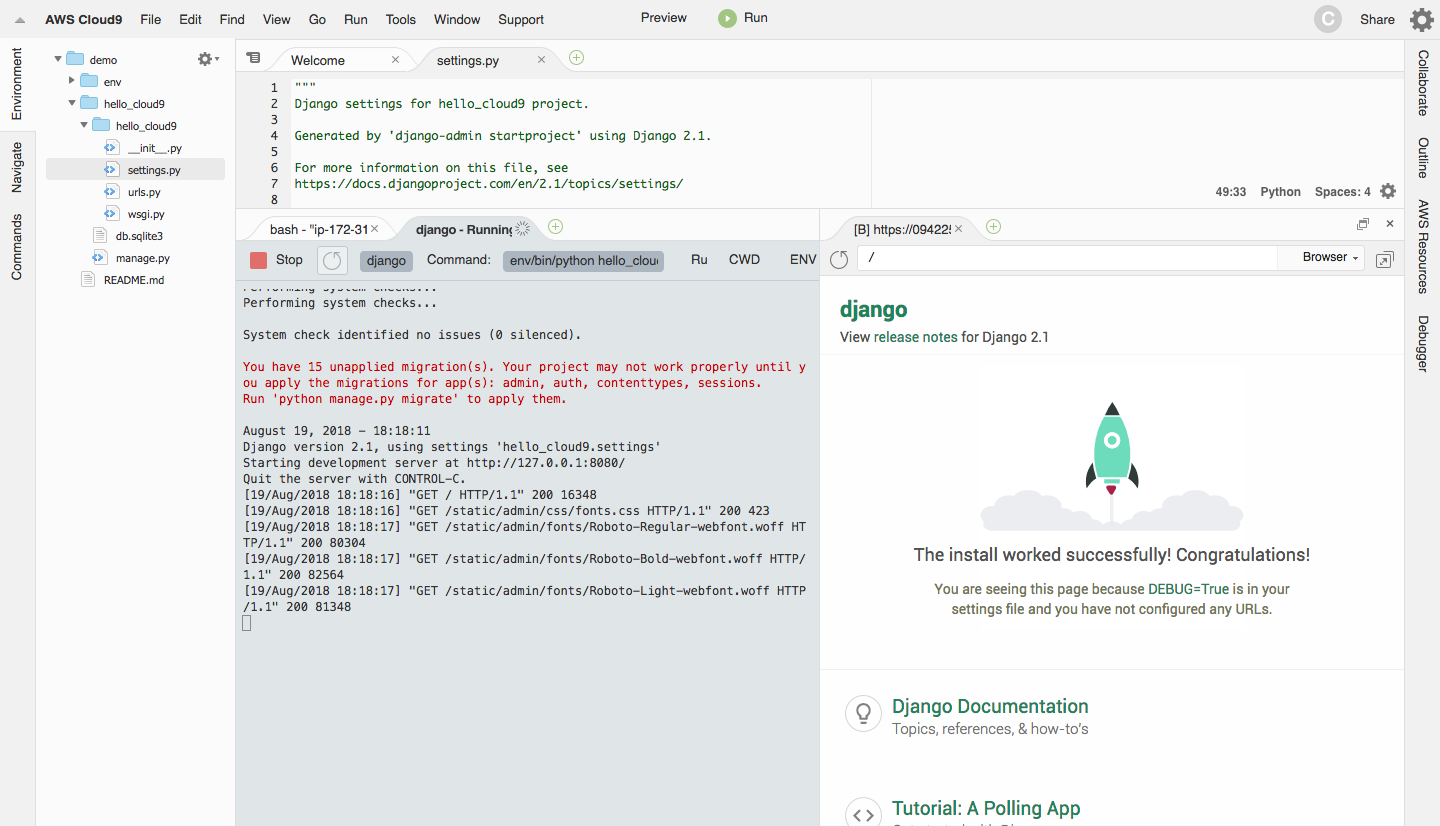
Task: Open the Edit menu
Action: pos(190,19)
